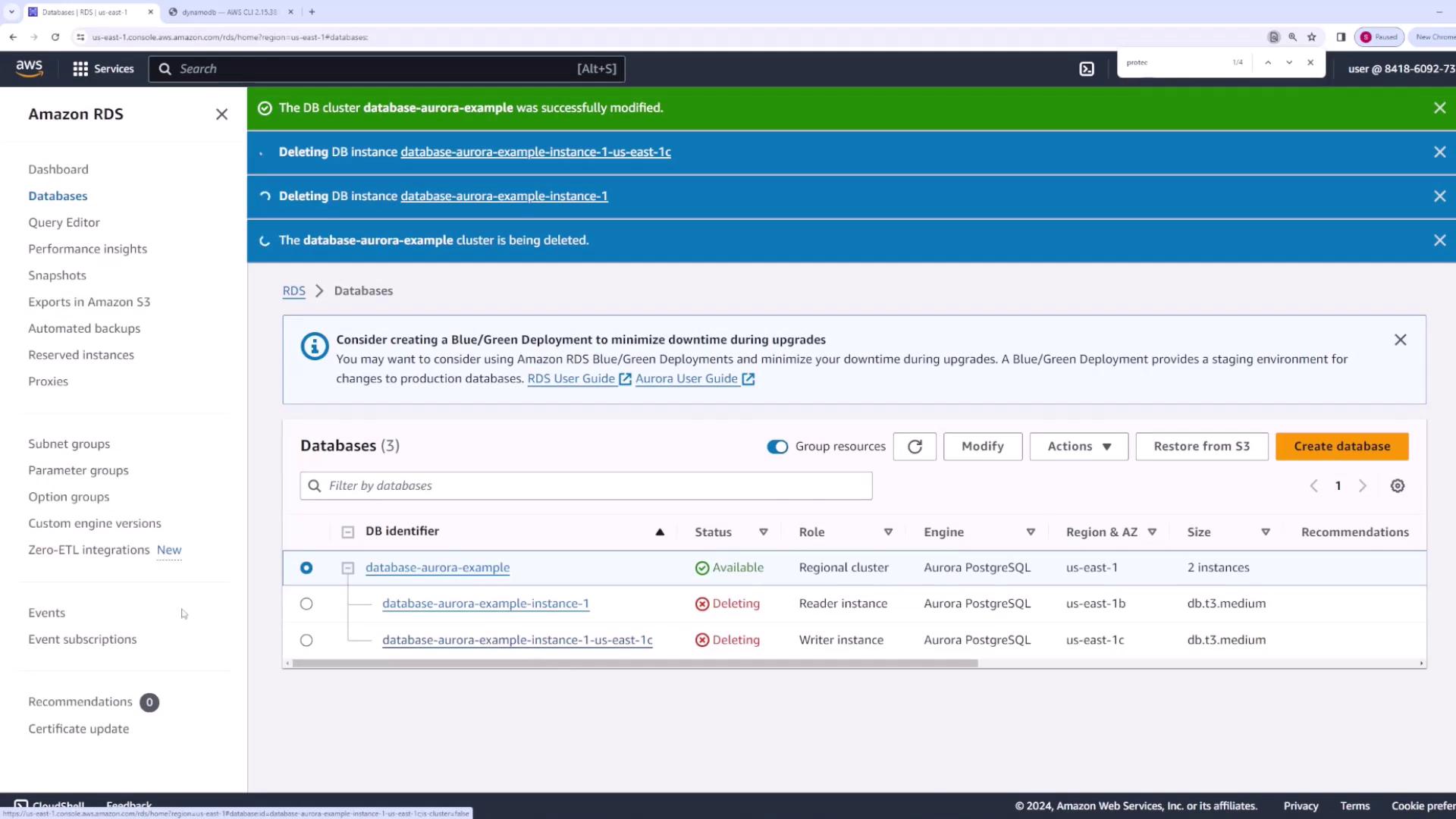Click the info icon in Blue/Green notice
Viewport: 1456px width, 819px height.
(x=314, y=346)
